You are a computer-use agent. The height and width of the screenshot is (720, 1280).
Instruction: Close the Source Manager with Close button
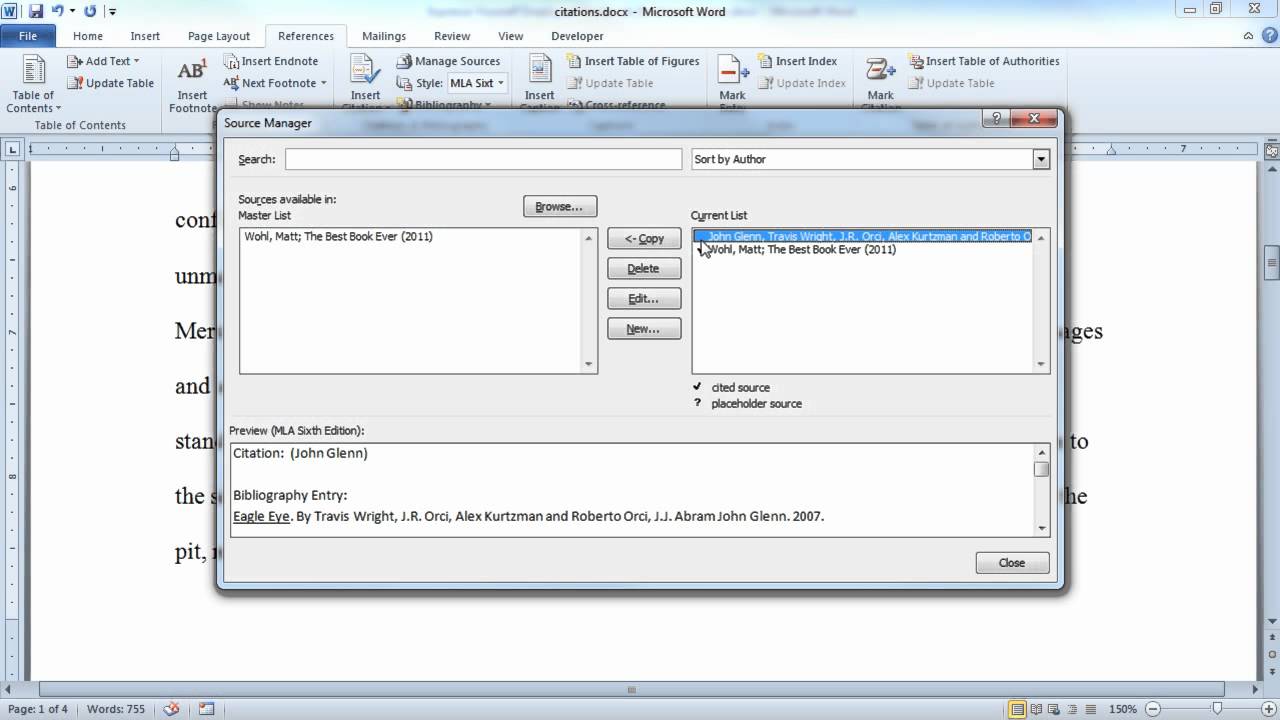pyautogui.click(x=1012, y=562)
